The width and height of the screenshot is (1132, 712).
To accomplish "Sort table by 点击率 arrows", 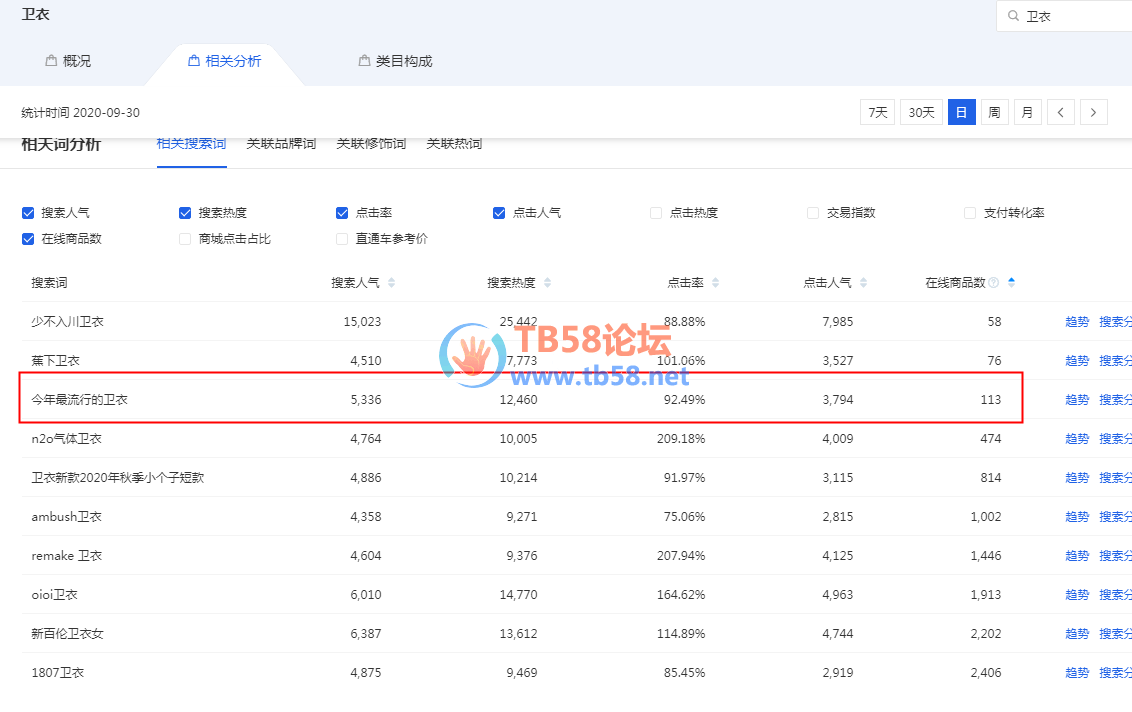I will (715, 282).
